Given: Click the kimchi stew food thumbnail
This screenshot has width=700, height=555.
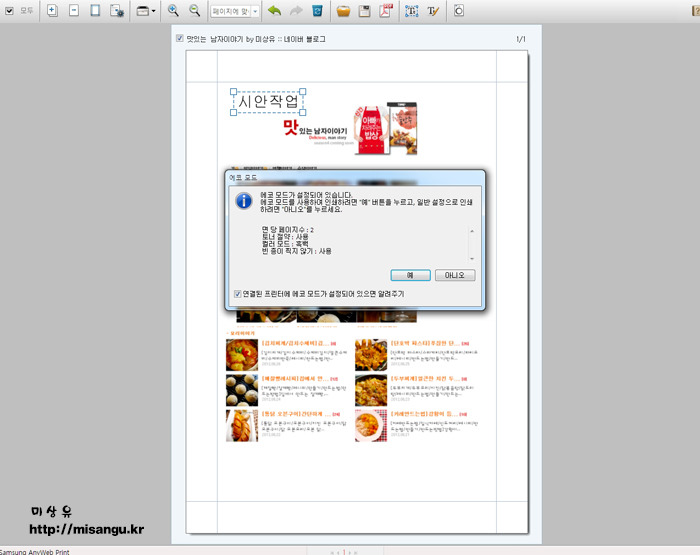Looking at the screenshot, I should click(x=242, y=355).
